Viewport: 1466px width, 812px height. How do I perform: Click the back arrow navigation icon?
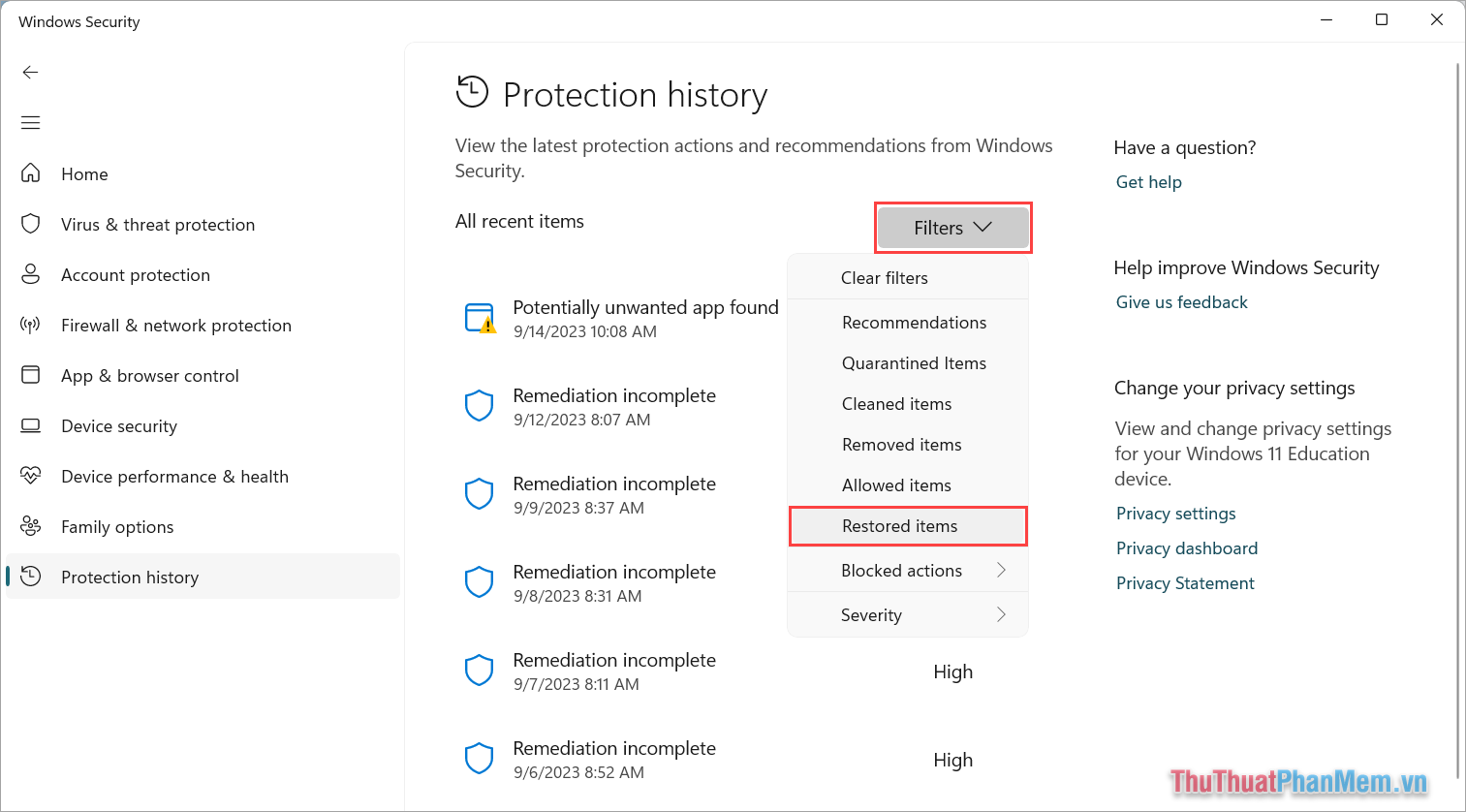click(30, 72)
